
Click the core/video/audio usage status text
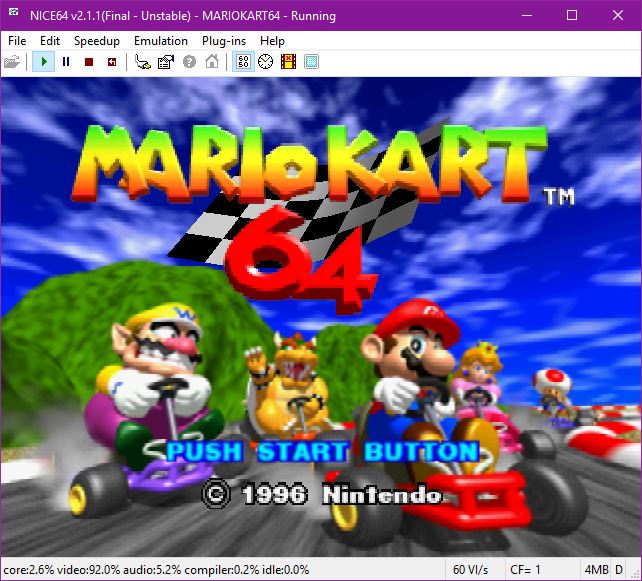(156, 570)
